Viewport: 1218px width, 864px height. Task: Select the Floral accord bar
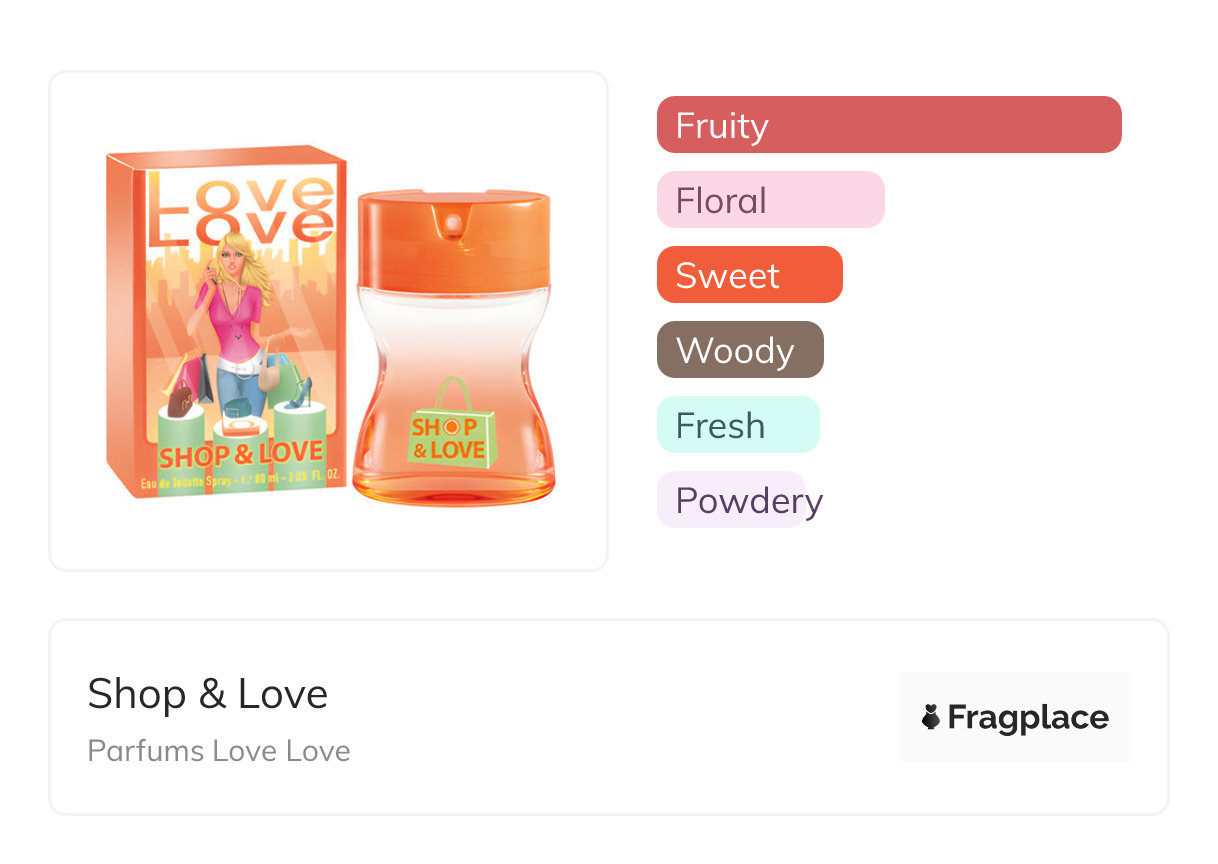770,200
